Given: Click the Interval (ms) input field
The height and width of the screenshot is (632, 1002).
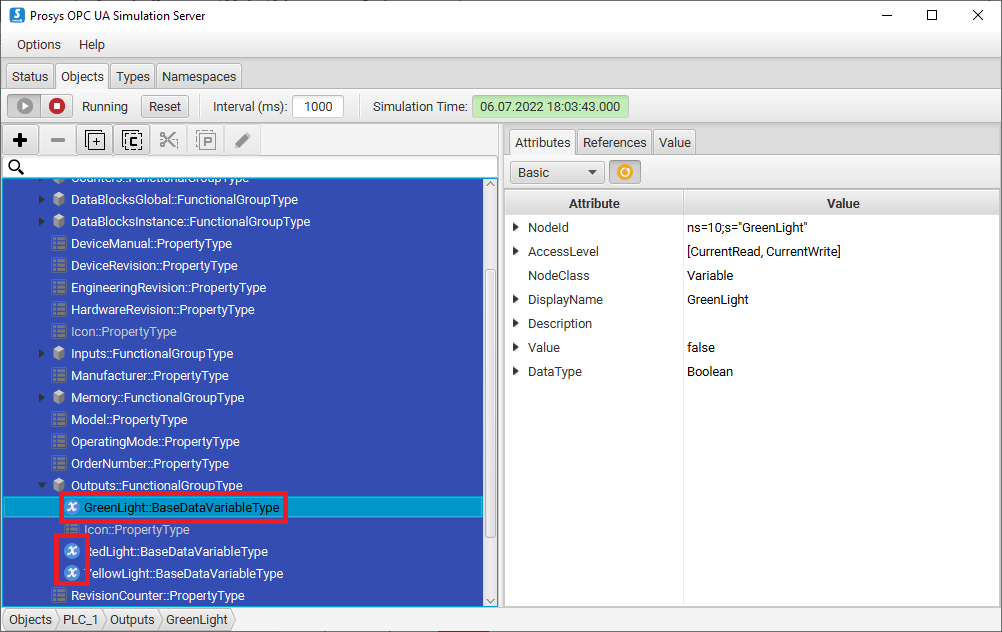Looking at the screenshot, I should 318,106.
